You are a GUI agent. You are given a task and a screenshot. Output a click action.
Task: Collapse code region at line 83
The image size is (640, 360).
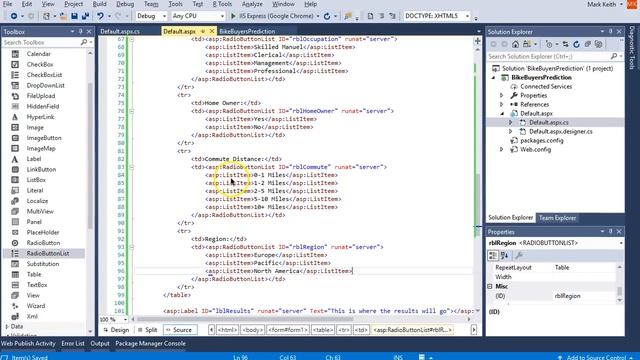[x=131, y=167]
